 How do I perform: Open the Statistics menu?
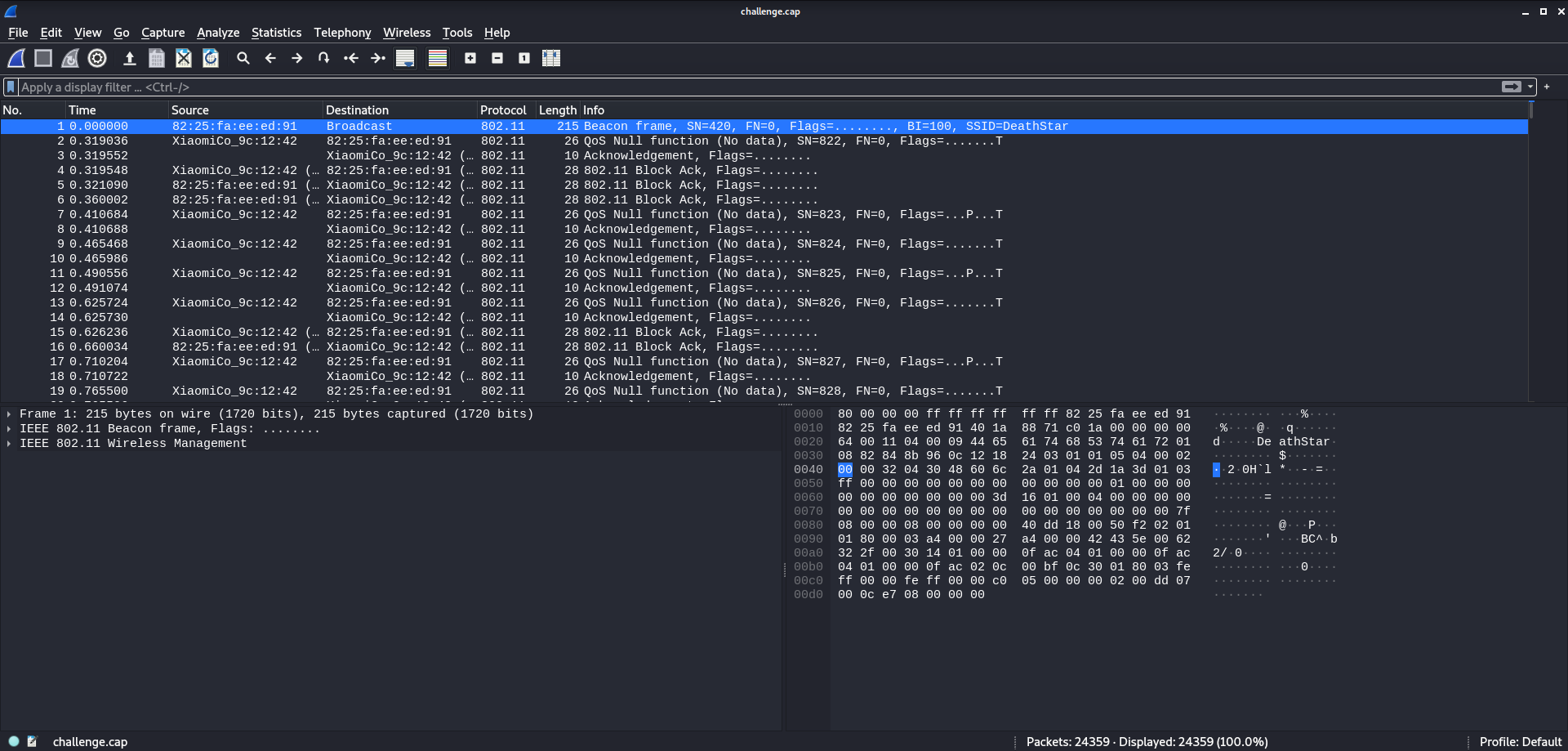[276, 33]
